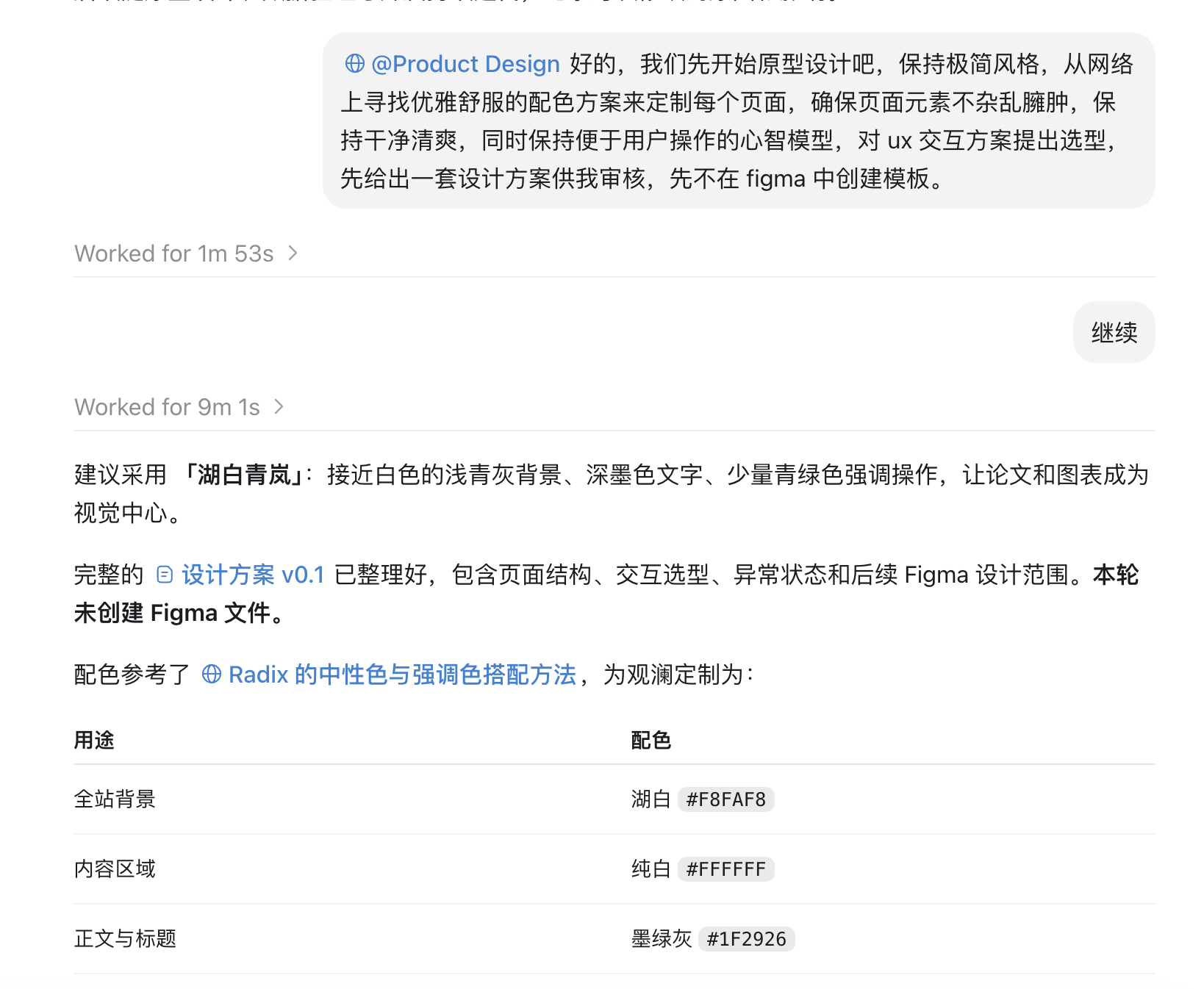Click the 用途 column header
1204x989 pixels.
[94, 740]
